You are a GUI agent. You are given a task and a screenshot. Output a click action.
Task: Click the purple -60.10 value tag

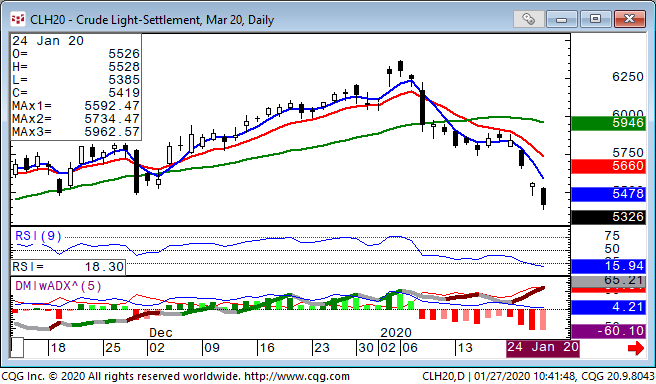point(608,331)
